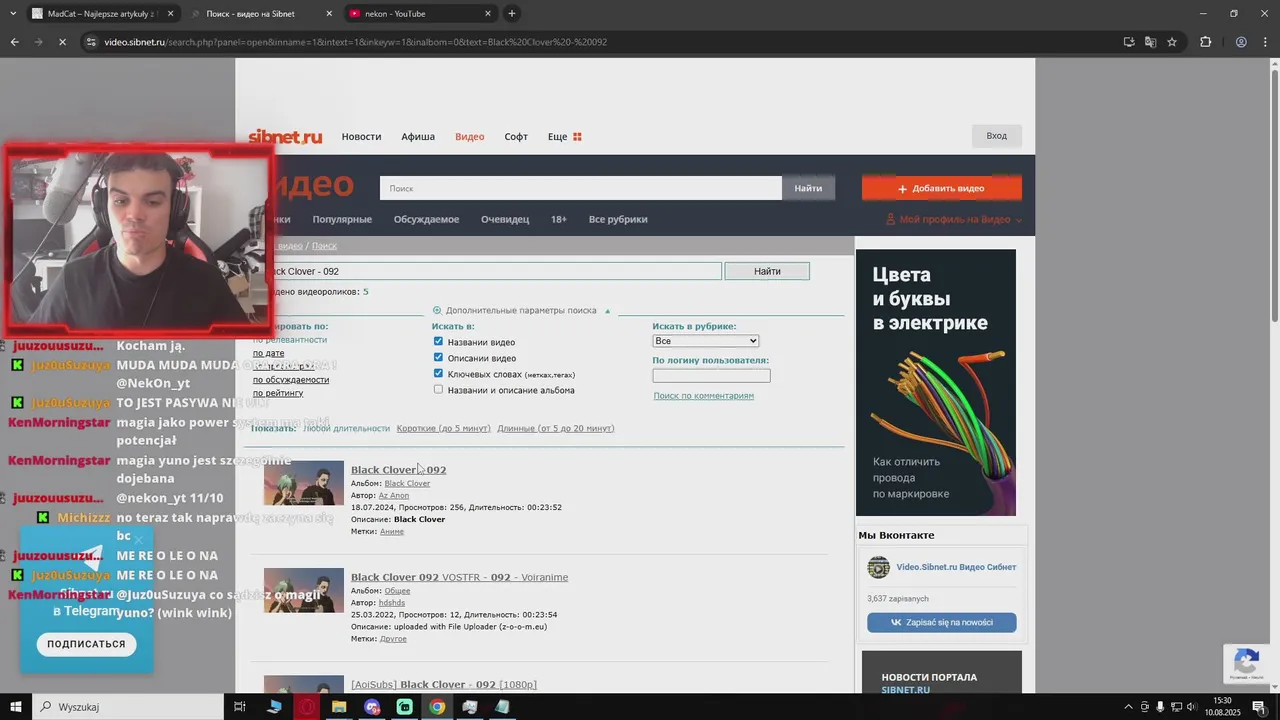Click the Добавить видео button
Viewport: 1280px width, 720px height.
tap(942, 188)
